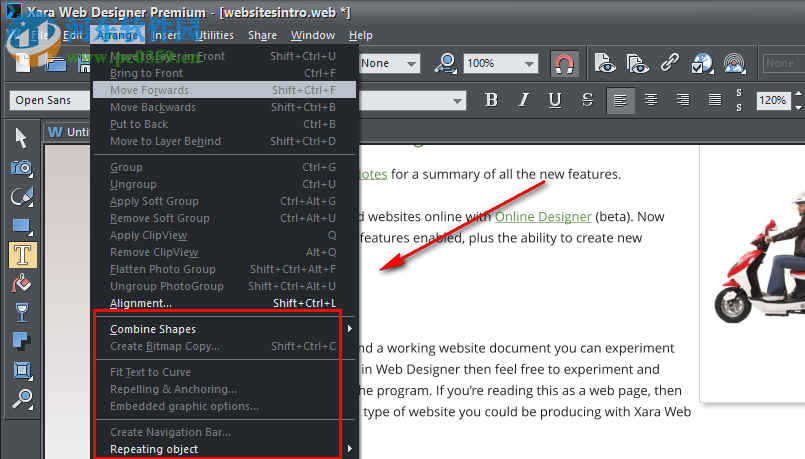This screenshot has width=805, height=459.
Task: Open the None dropdown near the zoom icon
Action: point(411,64)
